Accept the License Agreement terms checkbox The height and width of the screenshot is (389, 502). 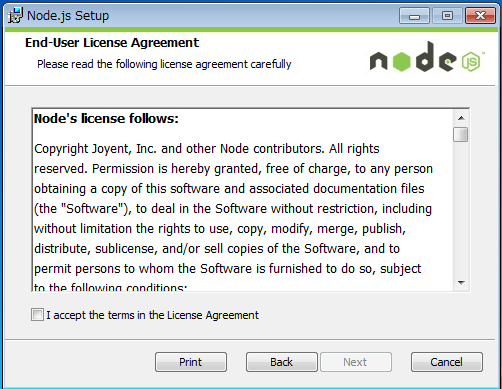pyautogui.click(x=37, y=315)
